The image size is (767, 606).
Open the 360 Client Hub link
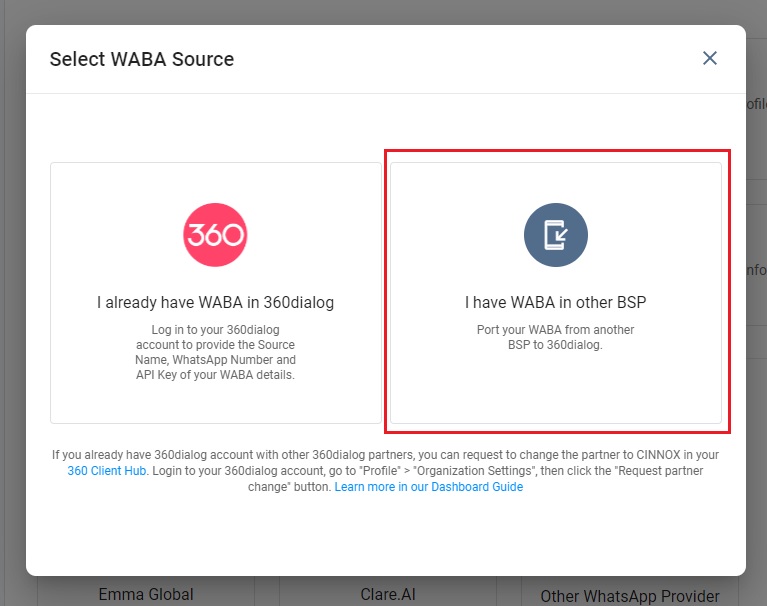[107, 471]
